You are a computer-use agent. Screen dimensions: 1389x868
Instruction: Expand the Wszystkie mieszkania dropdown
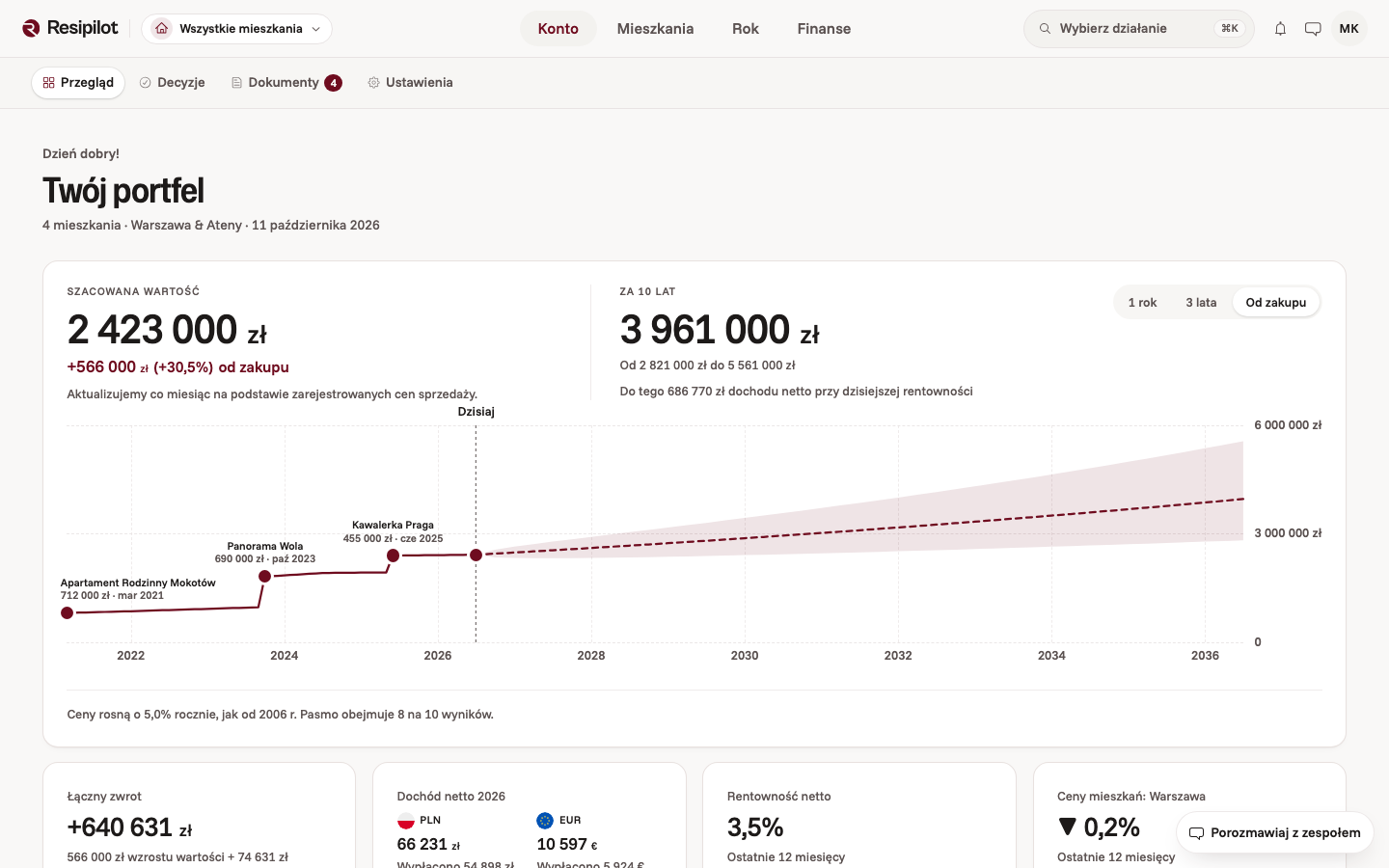pyautogui.click(x=237, y=29)
